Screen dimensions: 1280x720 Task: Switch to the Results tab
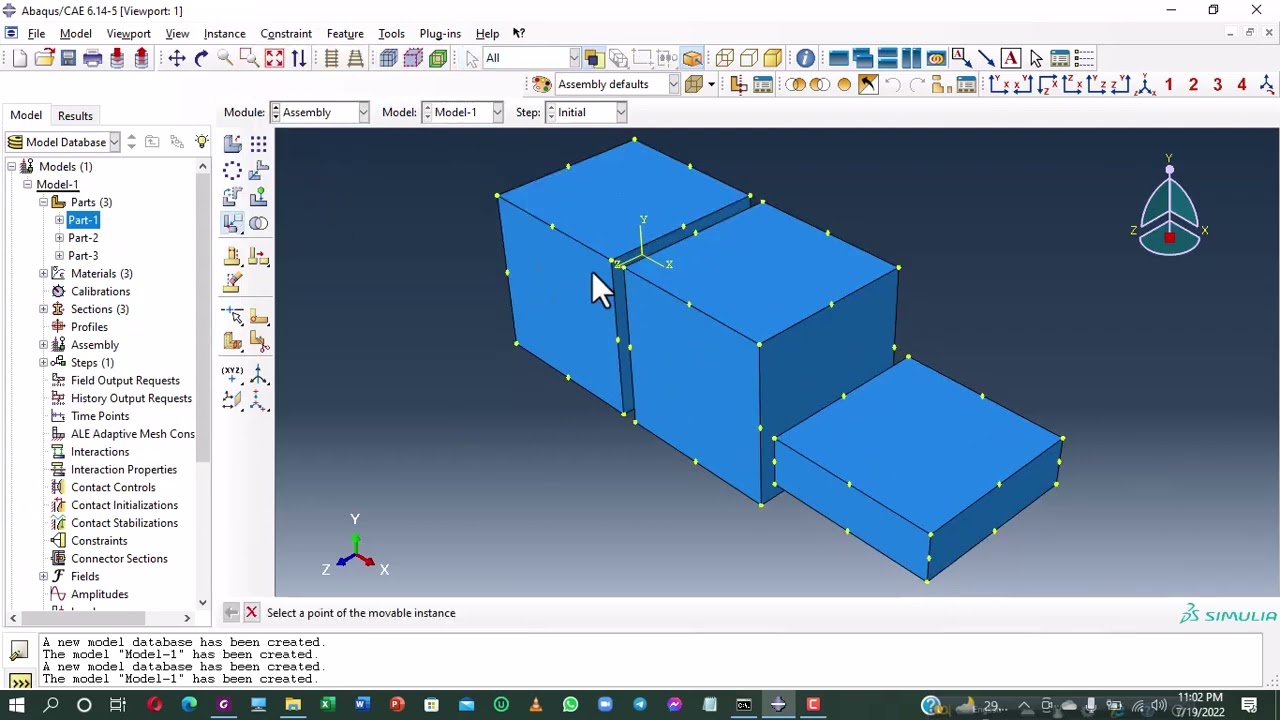[x=75, y=116]
